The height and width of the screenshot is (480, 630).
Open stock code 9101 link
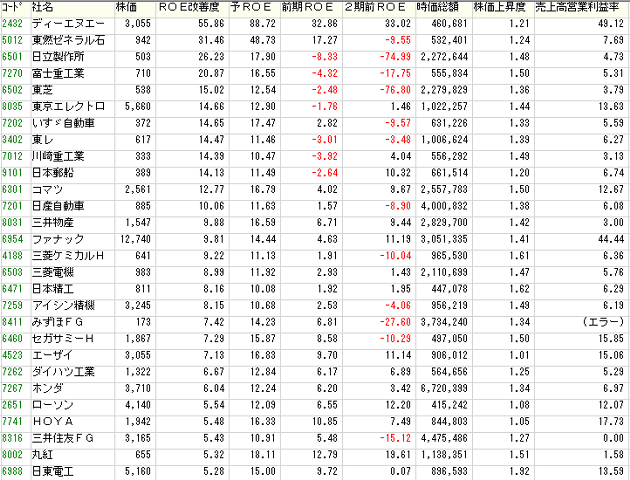pos(12,173)
